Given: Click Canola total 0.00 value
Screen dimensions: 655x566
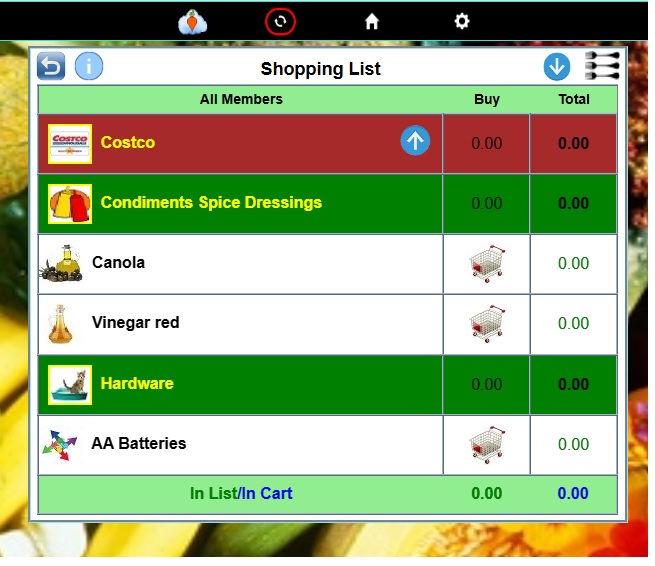Looking at the screenshot, I should 574,263.
